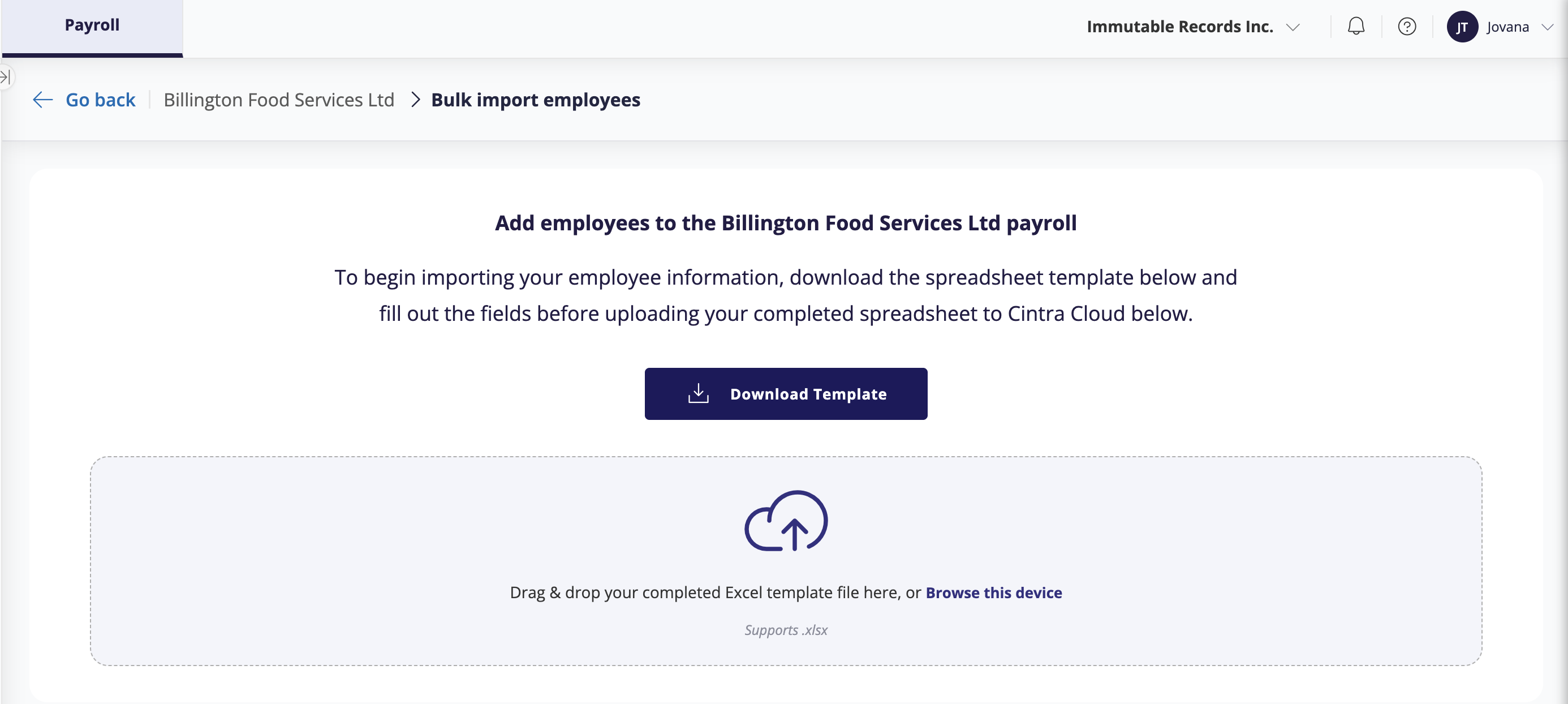Viewport: 1568px width, 704px height.
Task: Switch to the Payroll tab
Action: (x=92, y=25)
